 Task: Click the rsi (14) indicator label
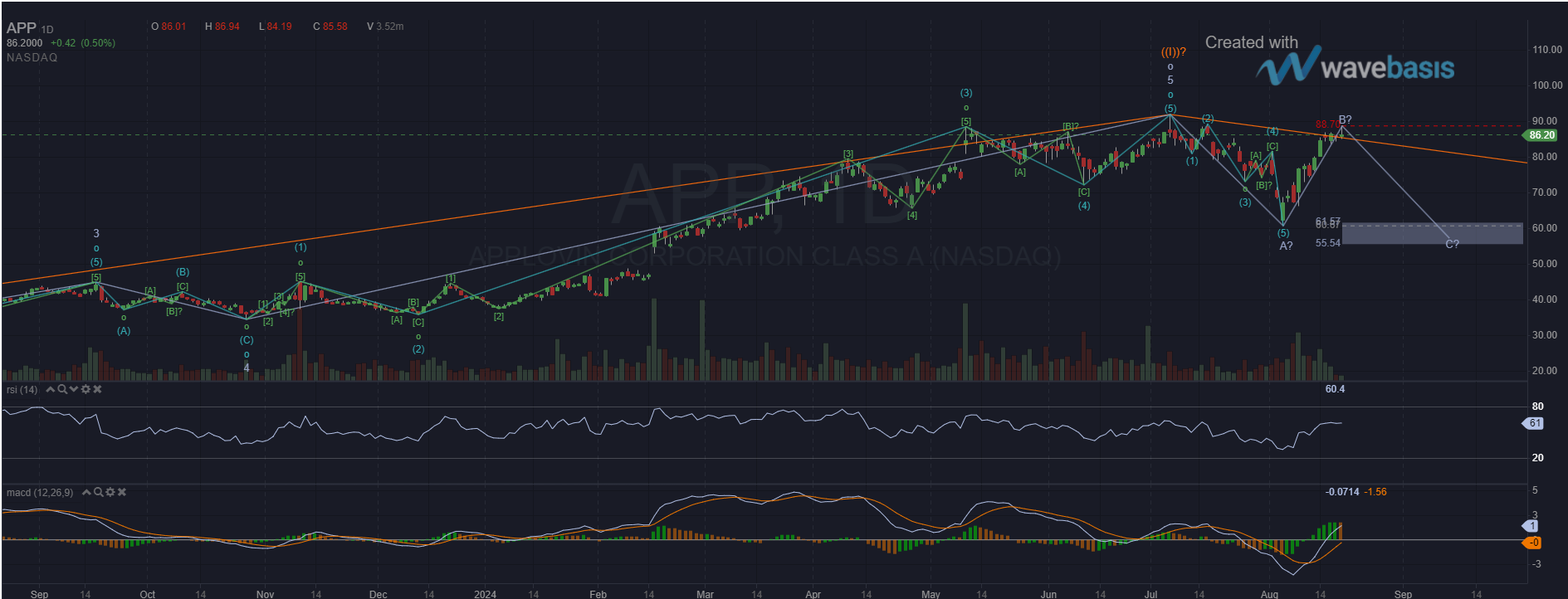22,390
